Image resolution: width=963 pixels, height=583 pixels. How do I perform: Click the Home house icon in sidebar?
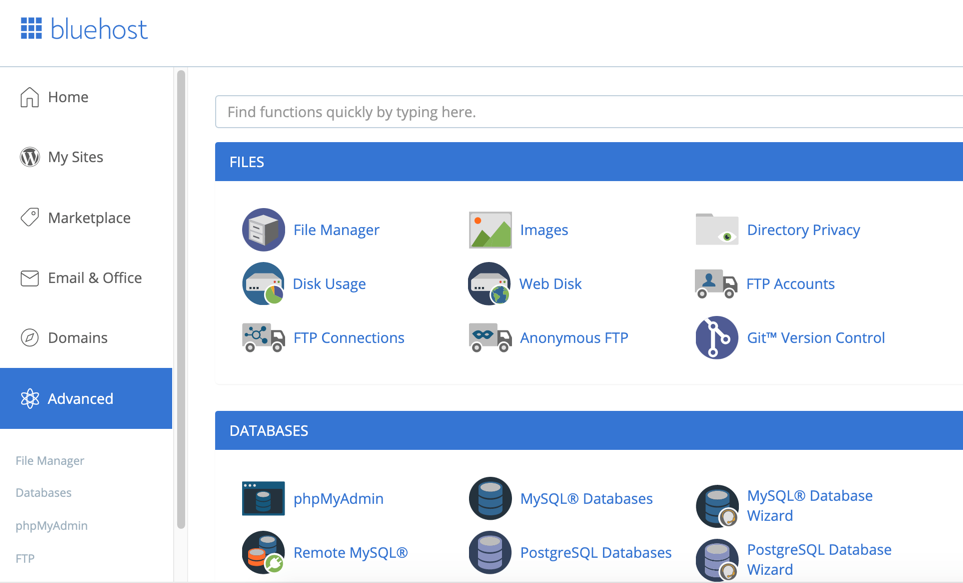point(29,97)
